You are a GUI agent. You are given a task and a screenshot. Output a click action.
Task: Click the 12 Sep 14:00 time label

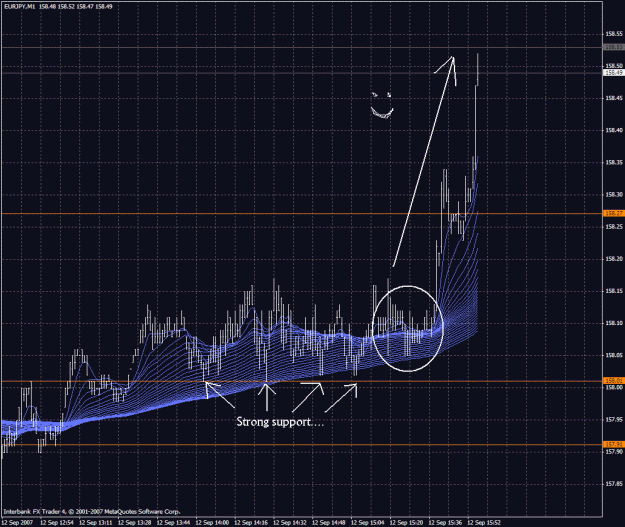(212, 522)
